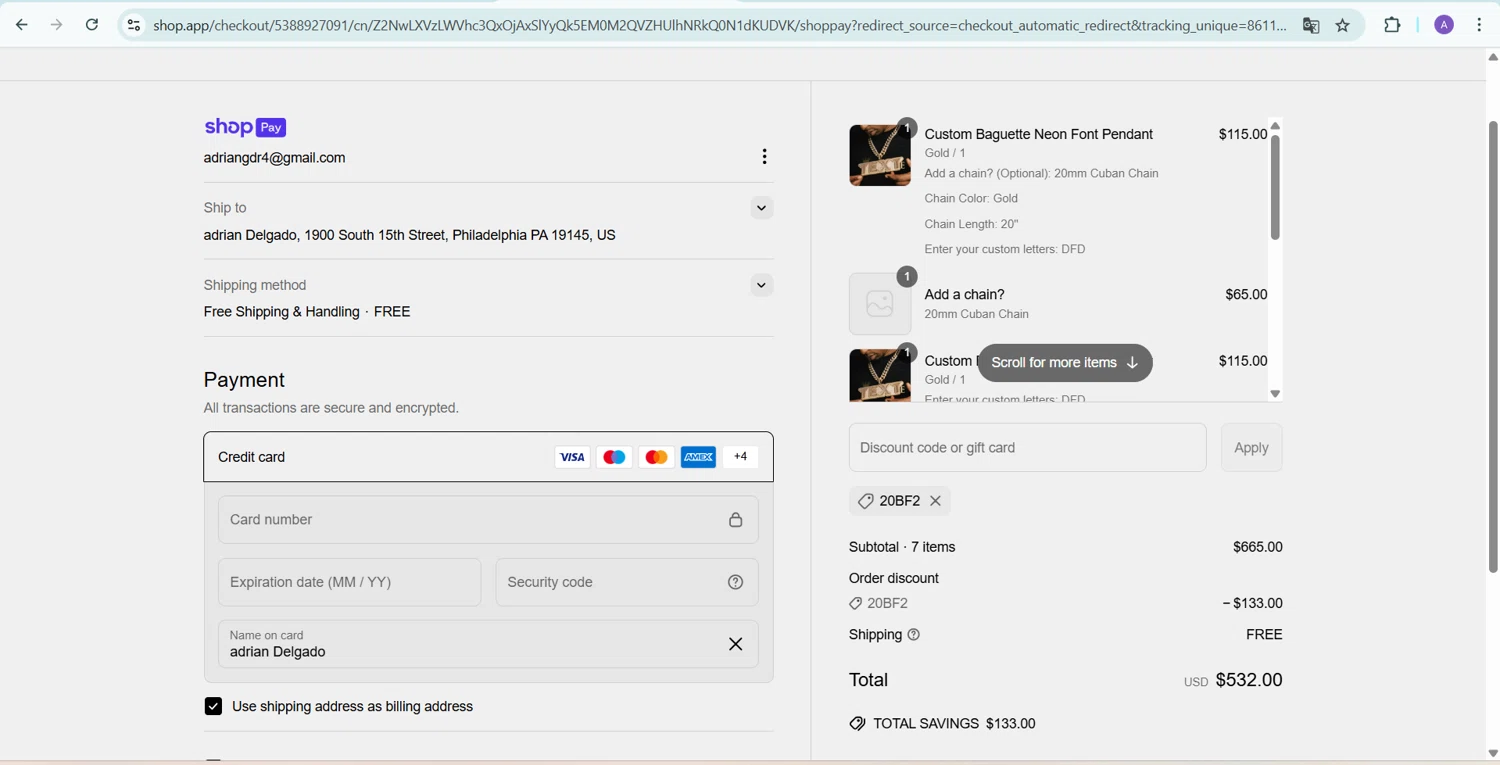This screenshot has height=765, width=1500.
Task: Click the -$133.00 discount amount
Action: 1252,603
